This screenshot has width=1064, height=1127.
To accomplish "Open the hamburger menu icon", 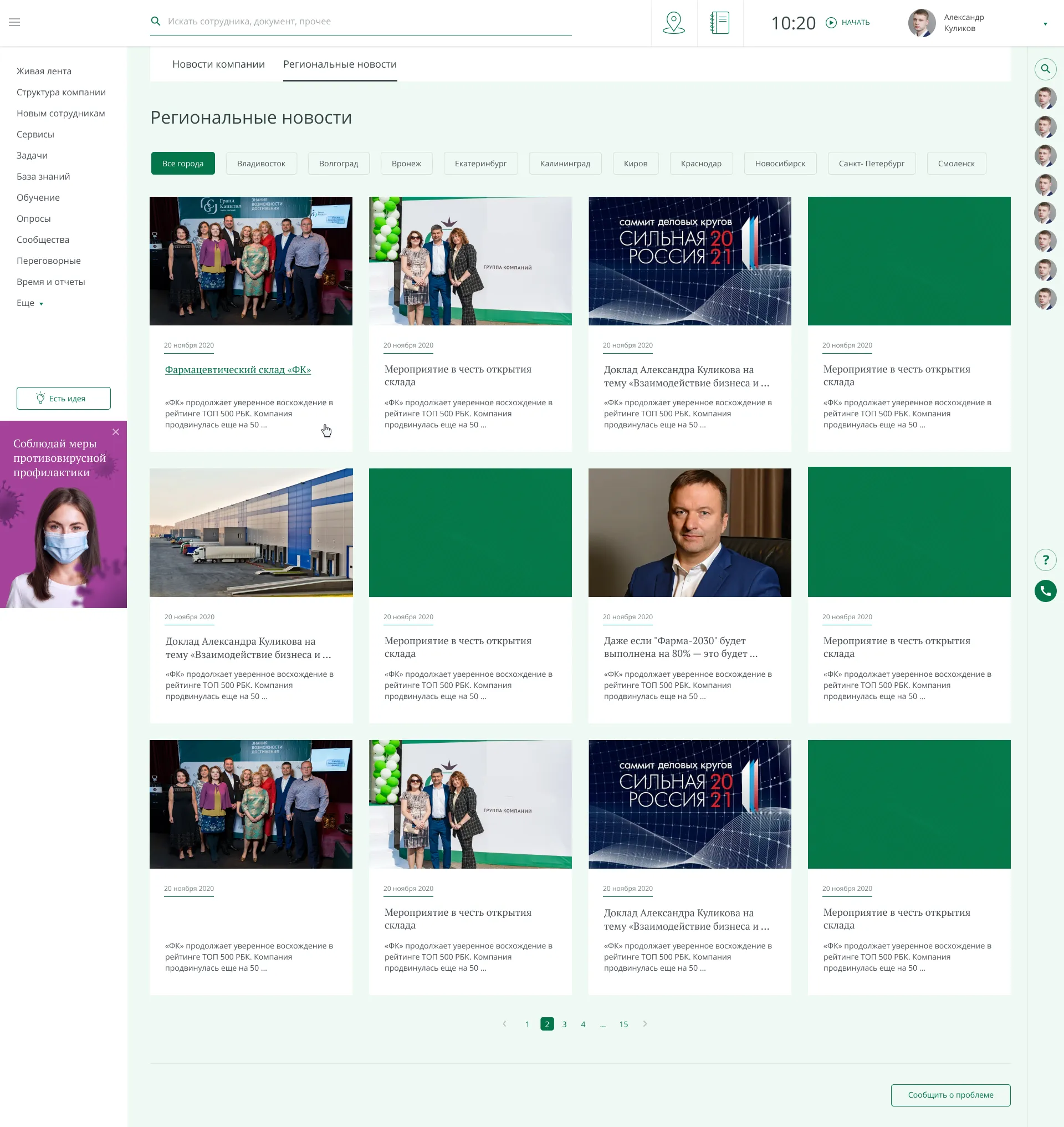I will tap(15, 22).
